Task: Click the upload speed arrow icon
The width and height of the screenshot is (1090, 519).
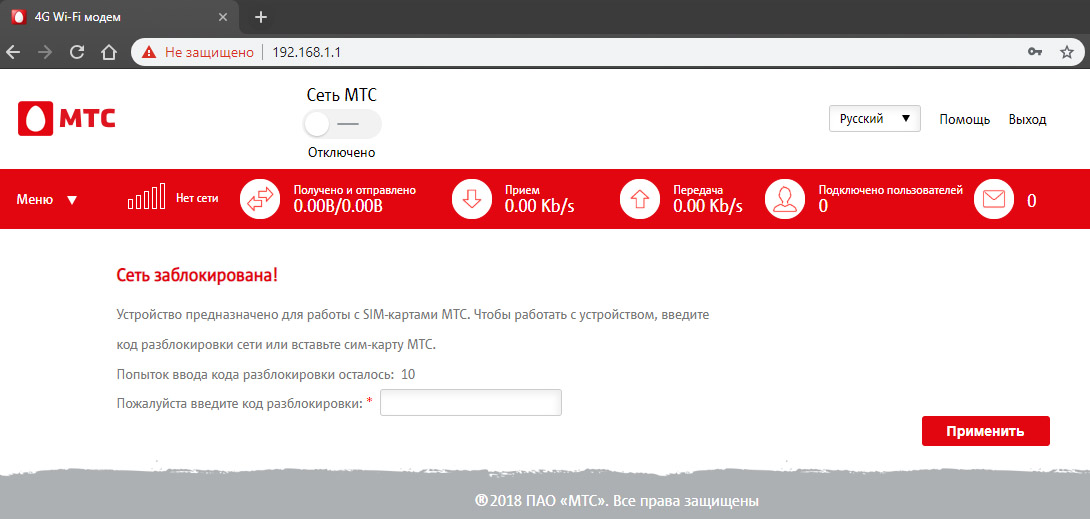Action: click(640, 199)
